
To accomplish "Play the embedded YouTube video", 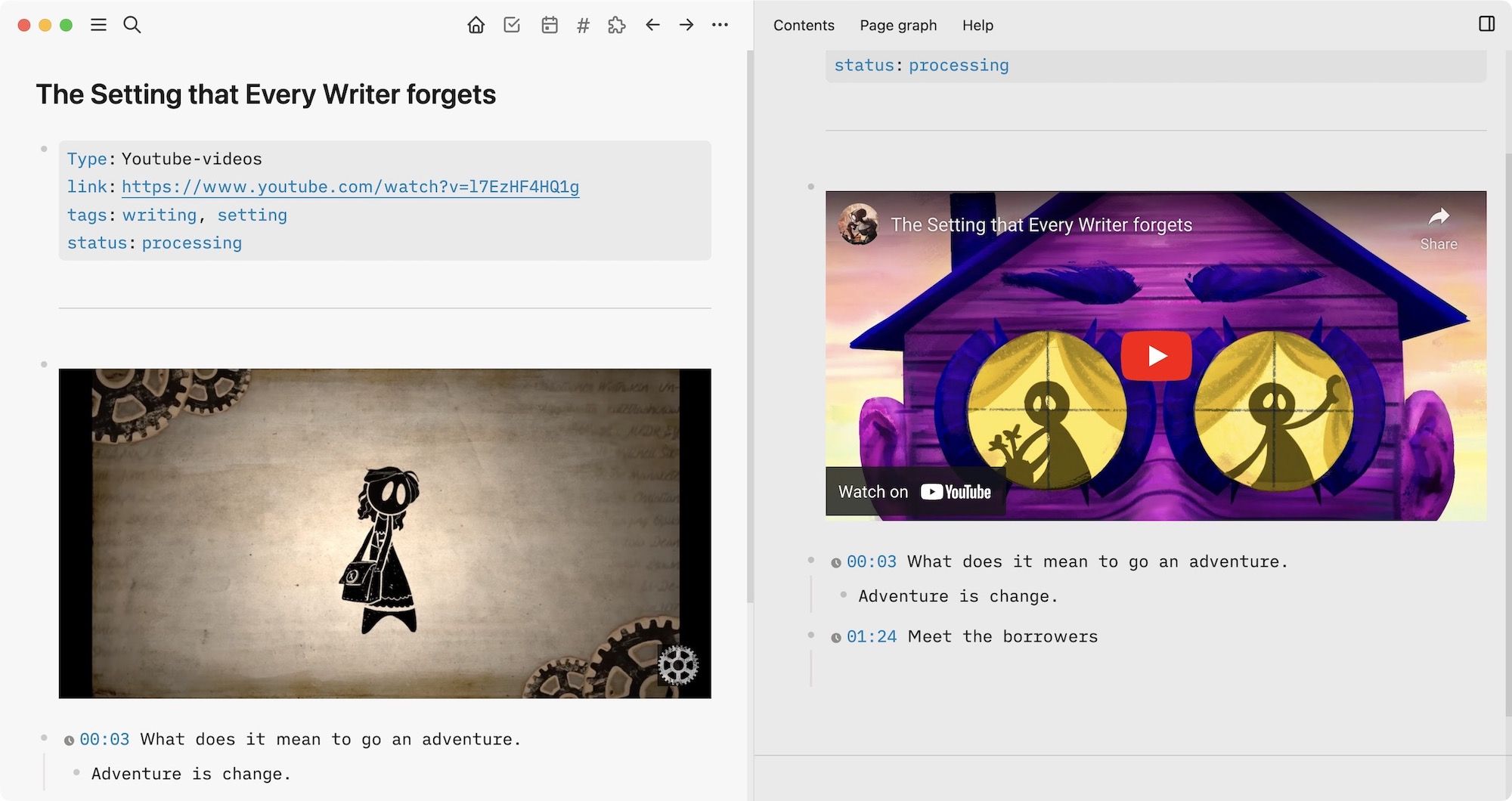I will click(1158, 354).
